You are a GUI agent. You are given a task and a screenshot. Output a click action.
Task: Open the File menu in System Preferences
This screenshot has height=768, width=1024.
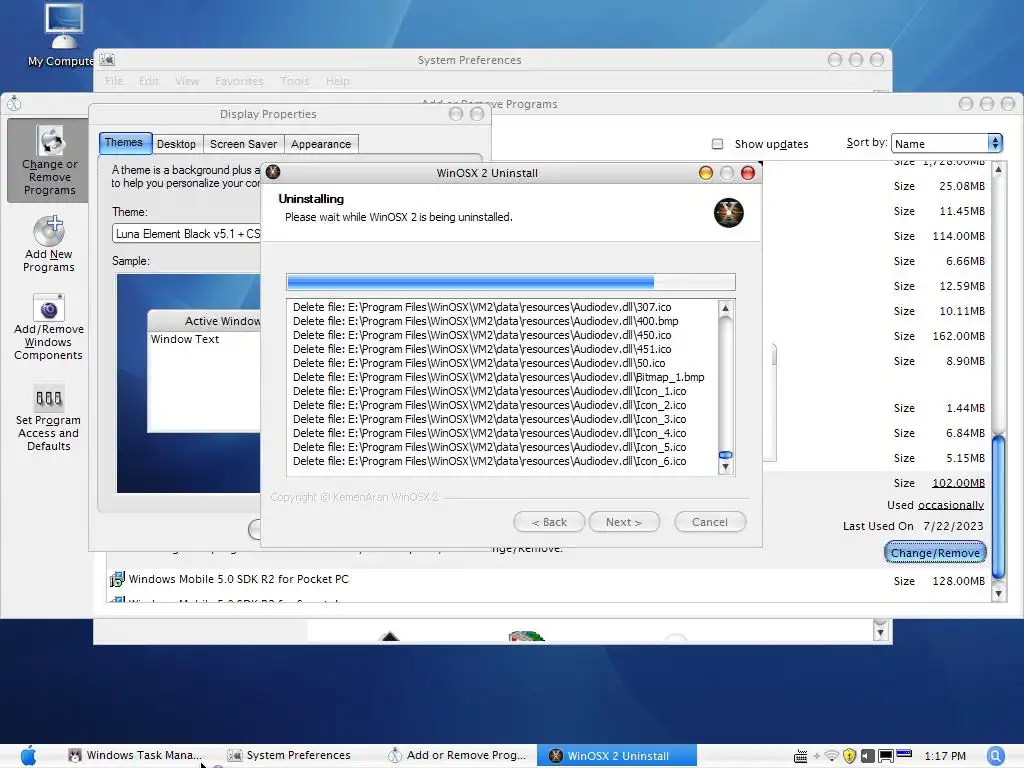click(114, 81)
